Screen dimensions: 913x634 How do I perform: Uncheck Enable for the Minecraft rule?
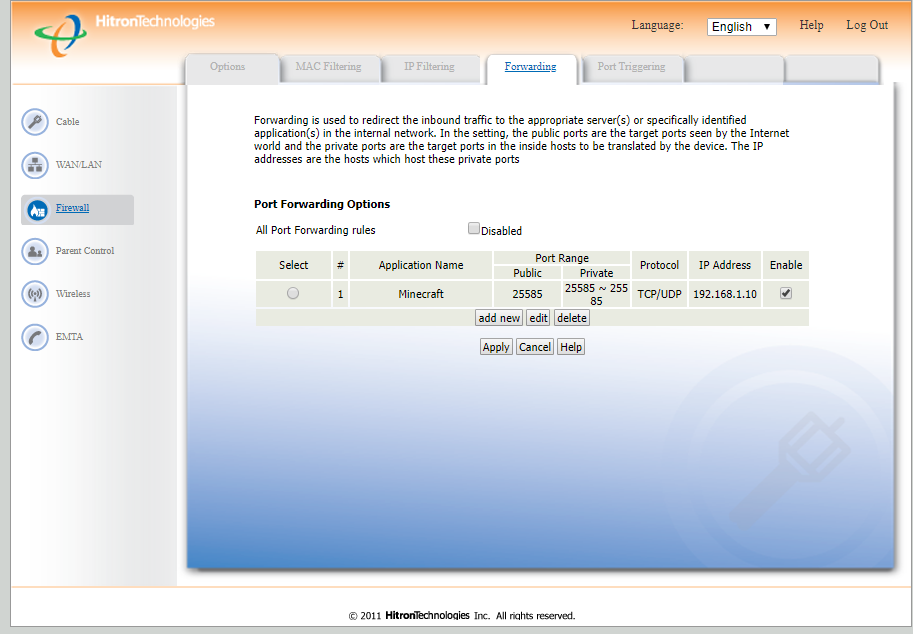tap(786, 293)
